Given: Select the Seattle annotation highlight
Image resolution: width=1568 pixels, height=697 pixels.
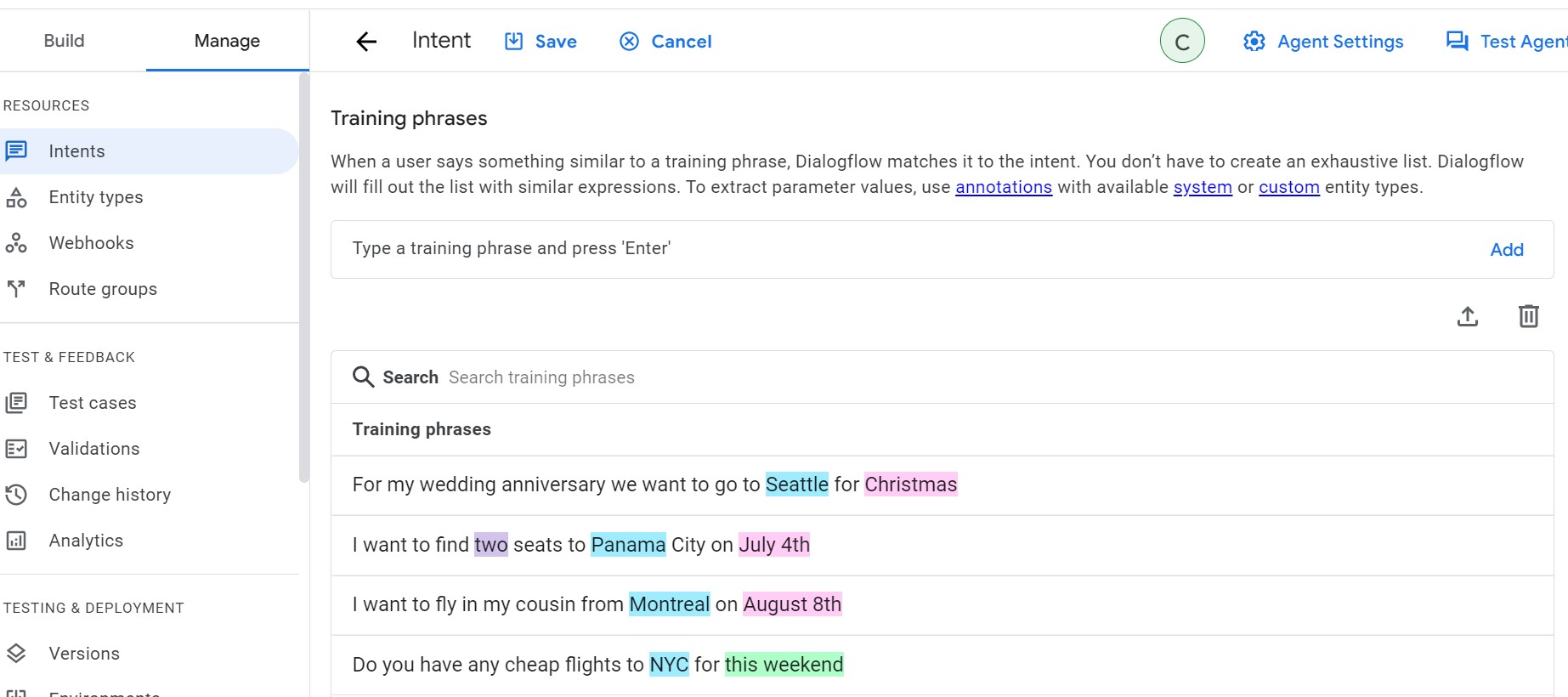Looking at the screenshot, I should click(x=797, y=484).
